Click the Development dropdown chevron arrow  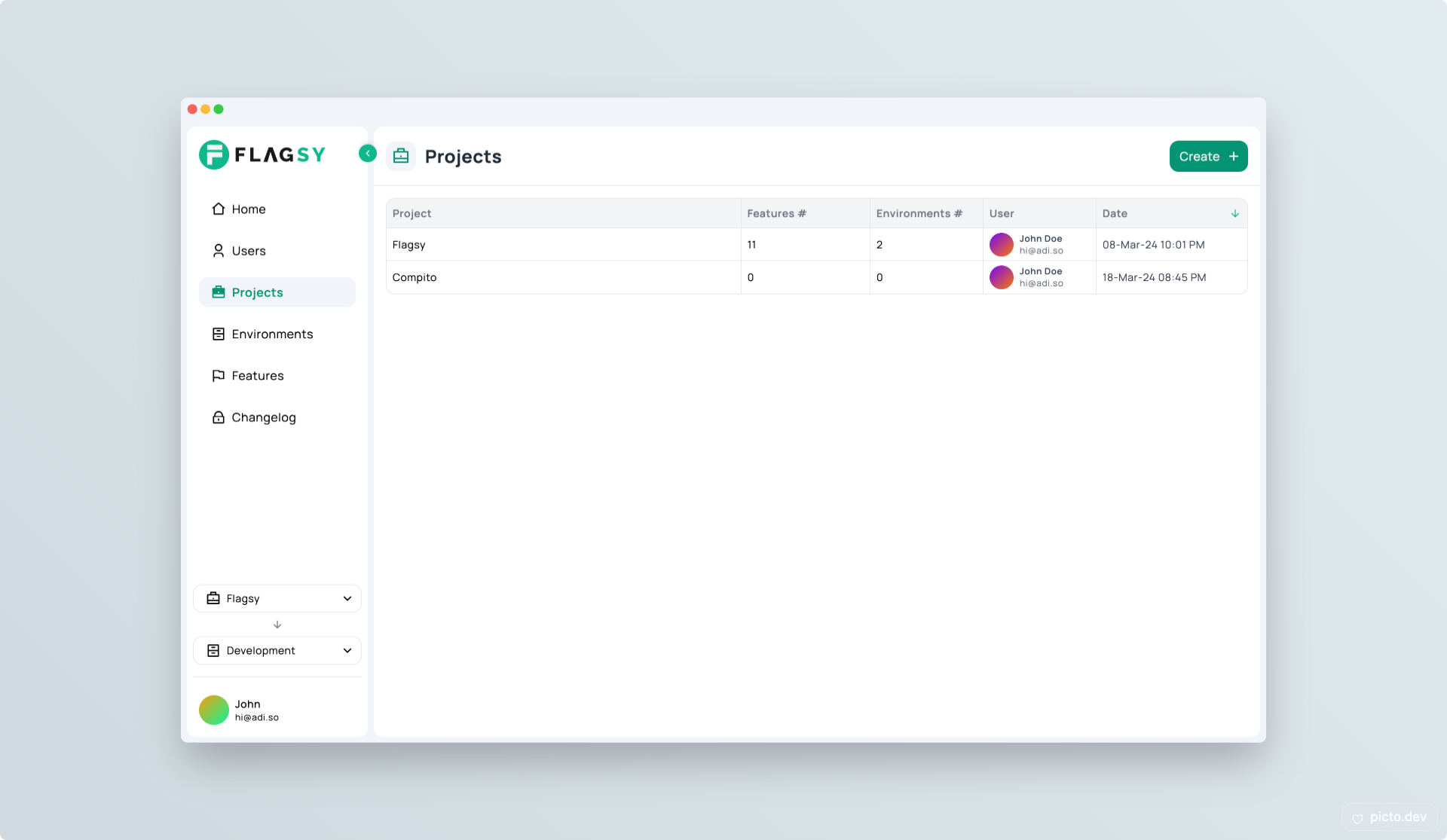347,651
